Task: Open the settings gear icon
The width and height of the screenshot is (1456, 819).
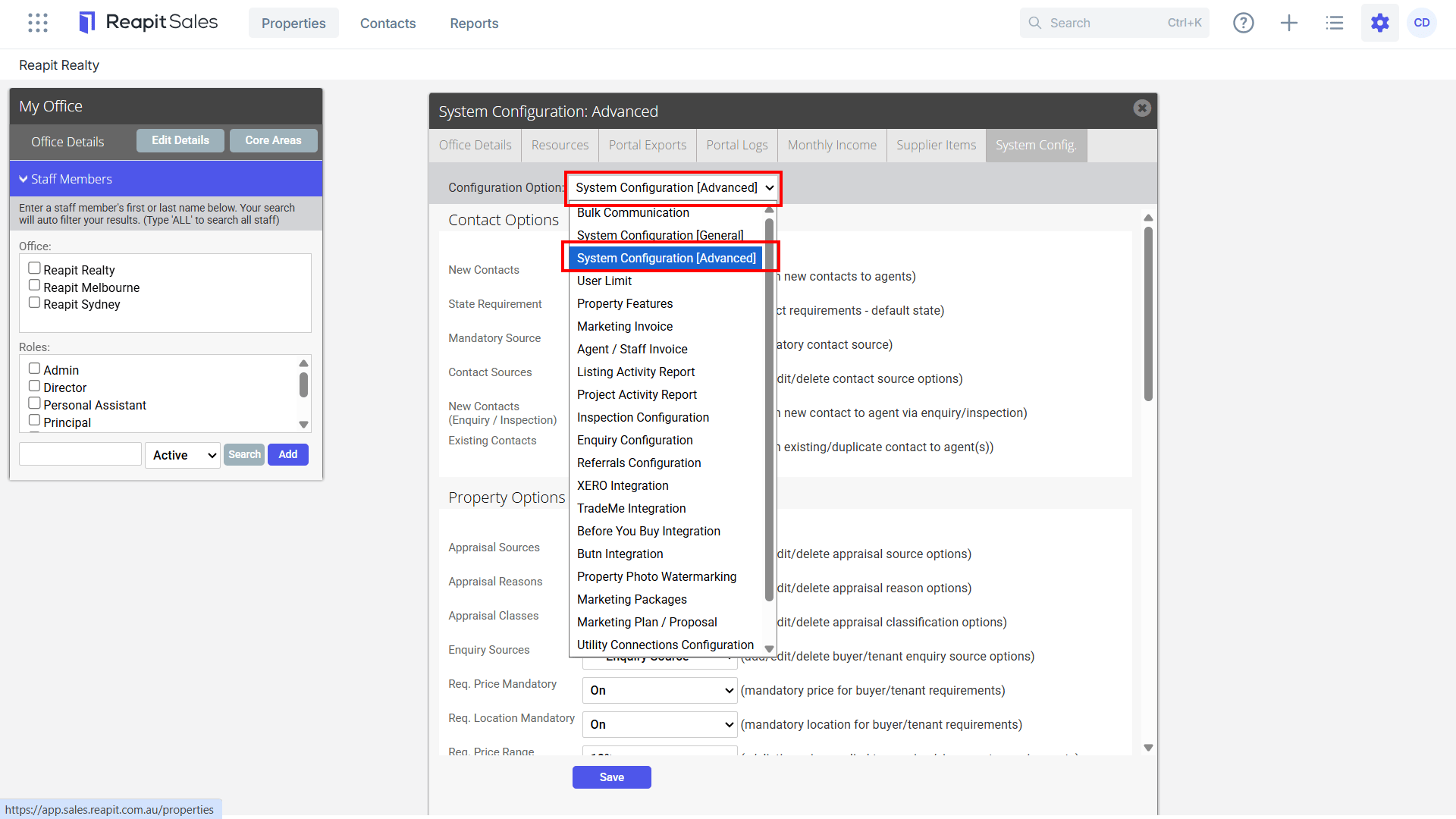Action: (1380, 23)
